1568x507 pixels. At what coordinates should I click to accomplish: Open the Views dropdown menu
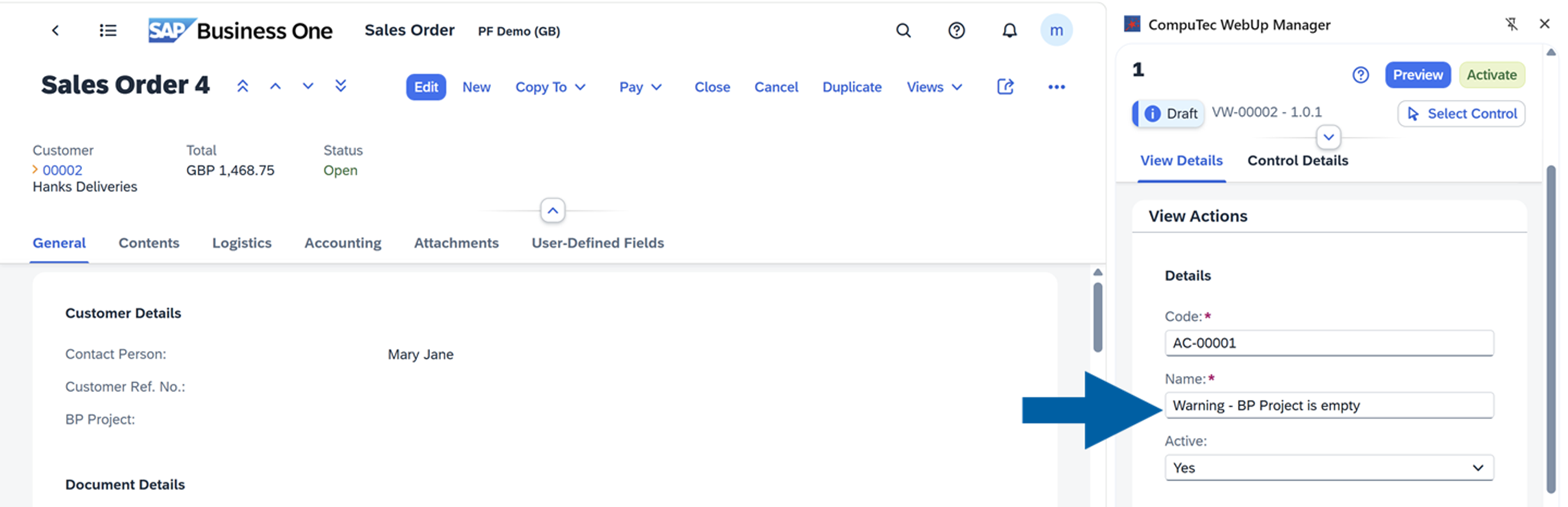tap(934, 87)
